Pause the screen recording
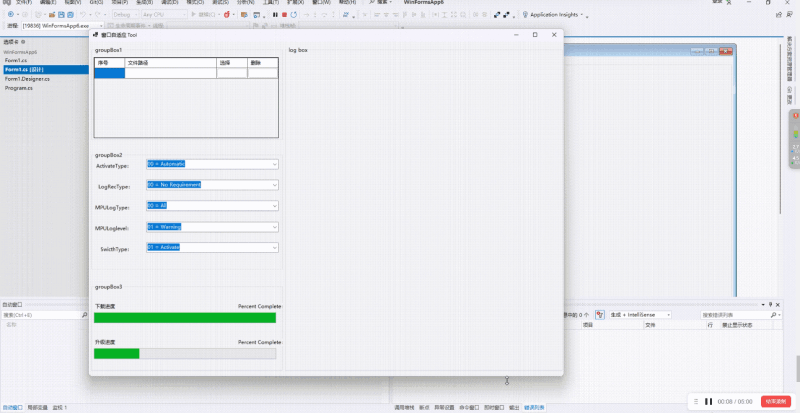 pyautogui.click(x=708, y=402)
